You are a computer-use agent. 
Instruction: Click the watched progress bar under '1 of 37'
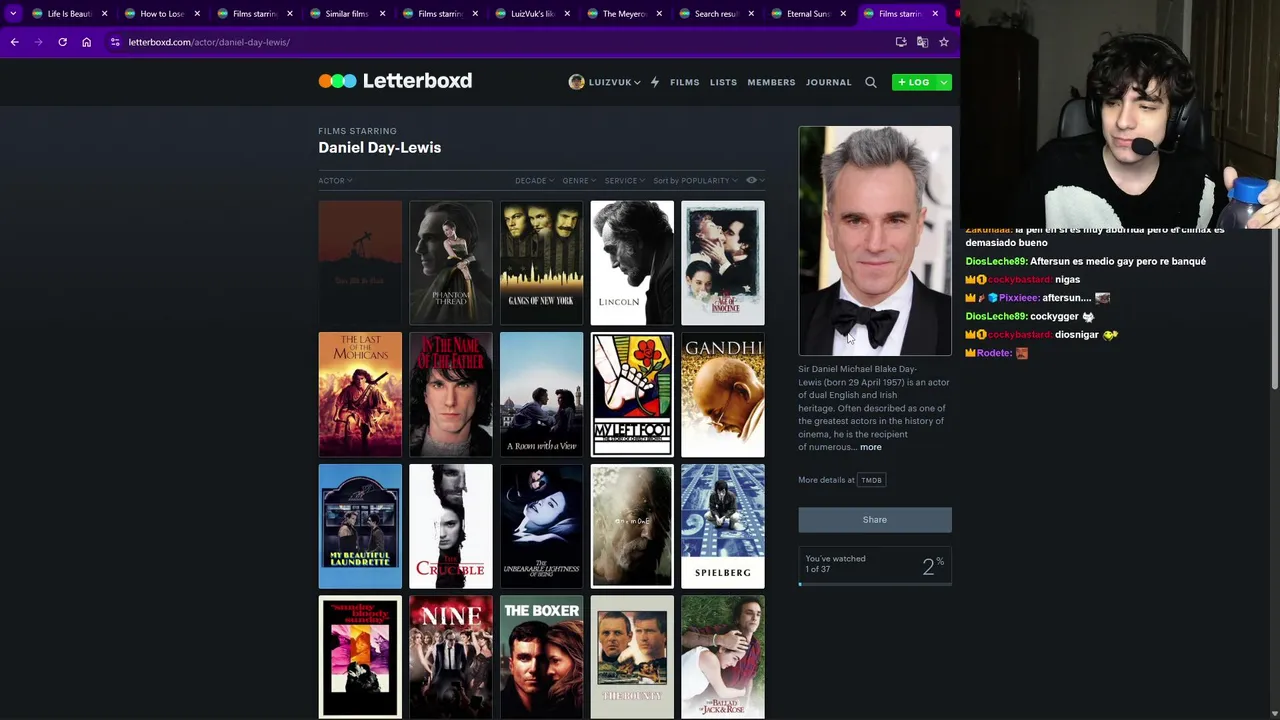coord(875,583)
